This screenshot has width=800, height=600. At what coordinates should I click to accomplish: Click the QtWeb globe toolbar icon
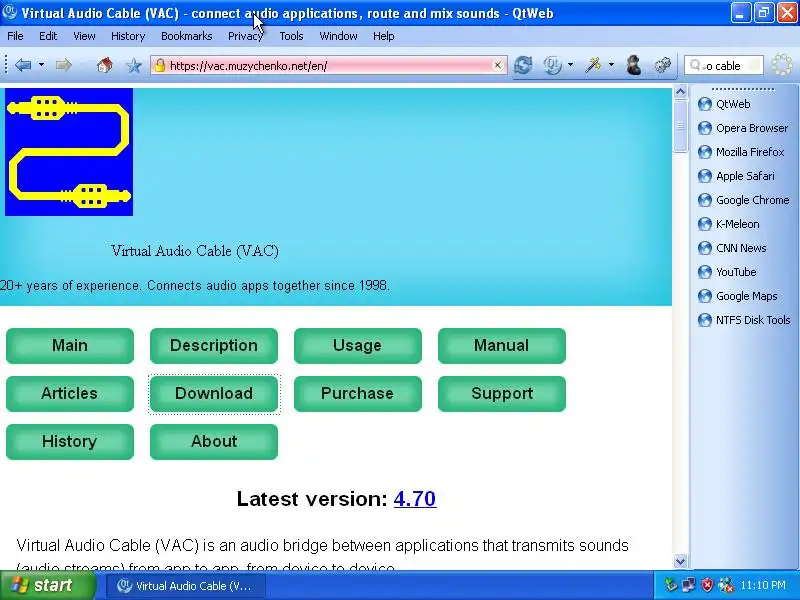pos(552,65)
